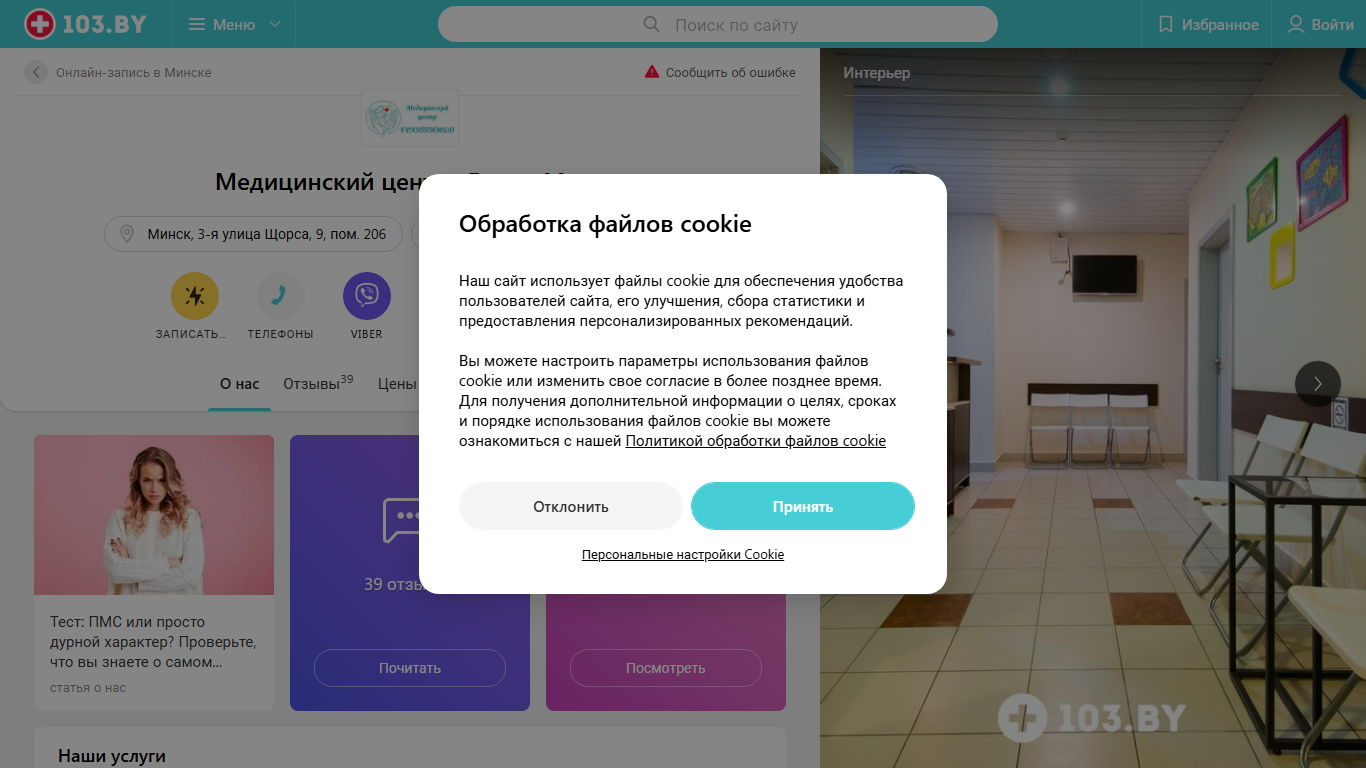Screen dimensions: 1366x768
Task: Open the ПМС test article thumbnail
Action: tap(154, 515)
